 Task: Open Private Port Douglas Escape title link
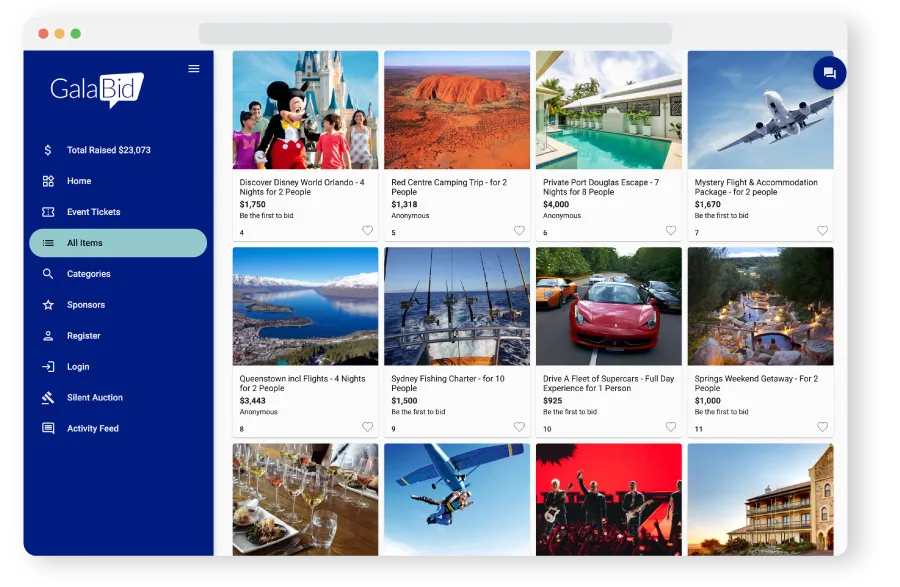[601, 187]
